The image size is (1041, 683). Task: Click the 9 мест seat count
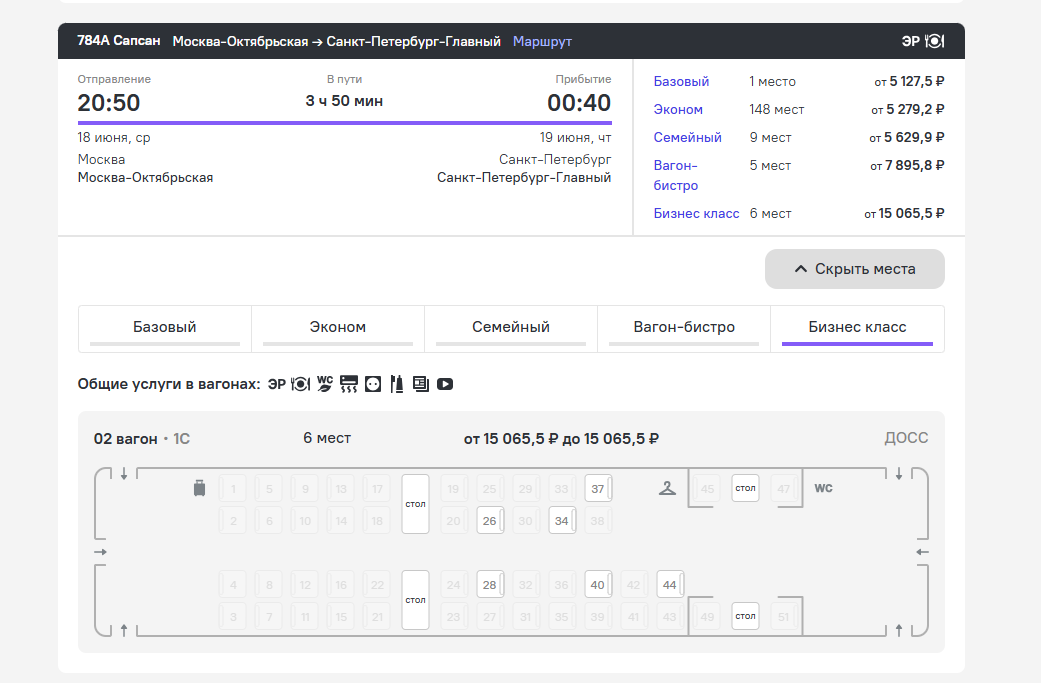click(771, 137)
